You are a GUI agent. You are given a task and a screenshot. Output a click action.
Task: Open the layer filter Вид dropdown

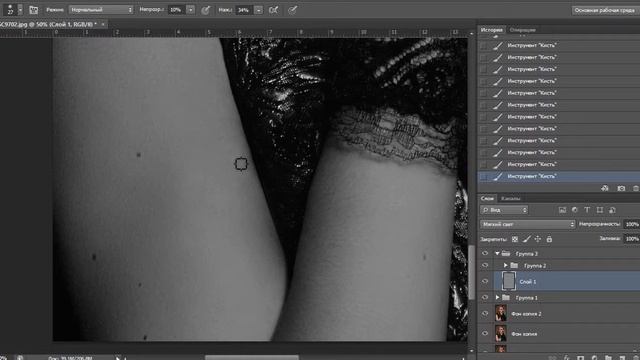point(504,210)
